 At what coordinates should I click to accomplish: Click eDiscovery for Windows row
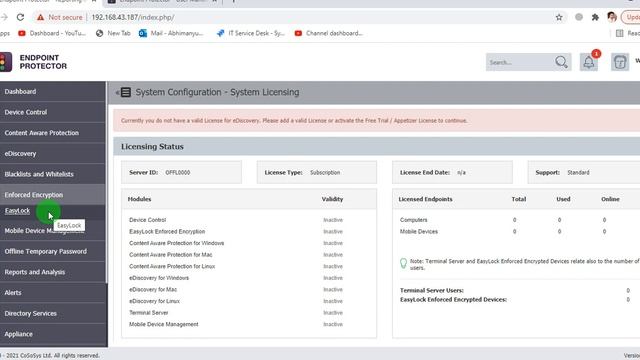click(249, 278)
